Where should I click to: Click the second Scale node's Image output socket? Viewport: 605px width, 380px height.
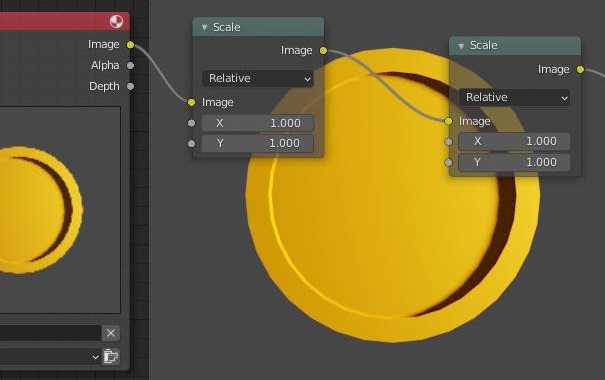tap(580, 69)
